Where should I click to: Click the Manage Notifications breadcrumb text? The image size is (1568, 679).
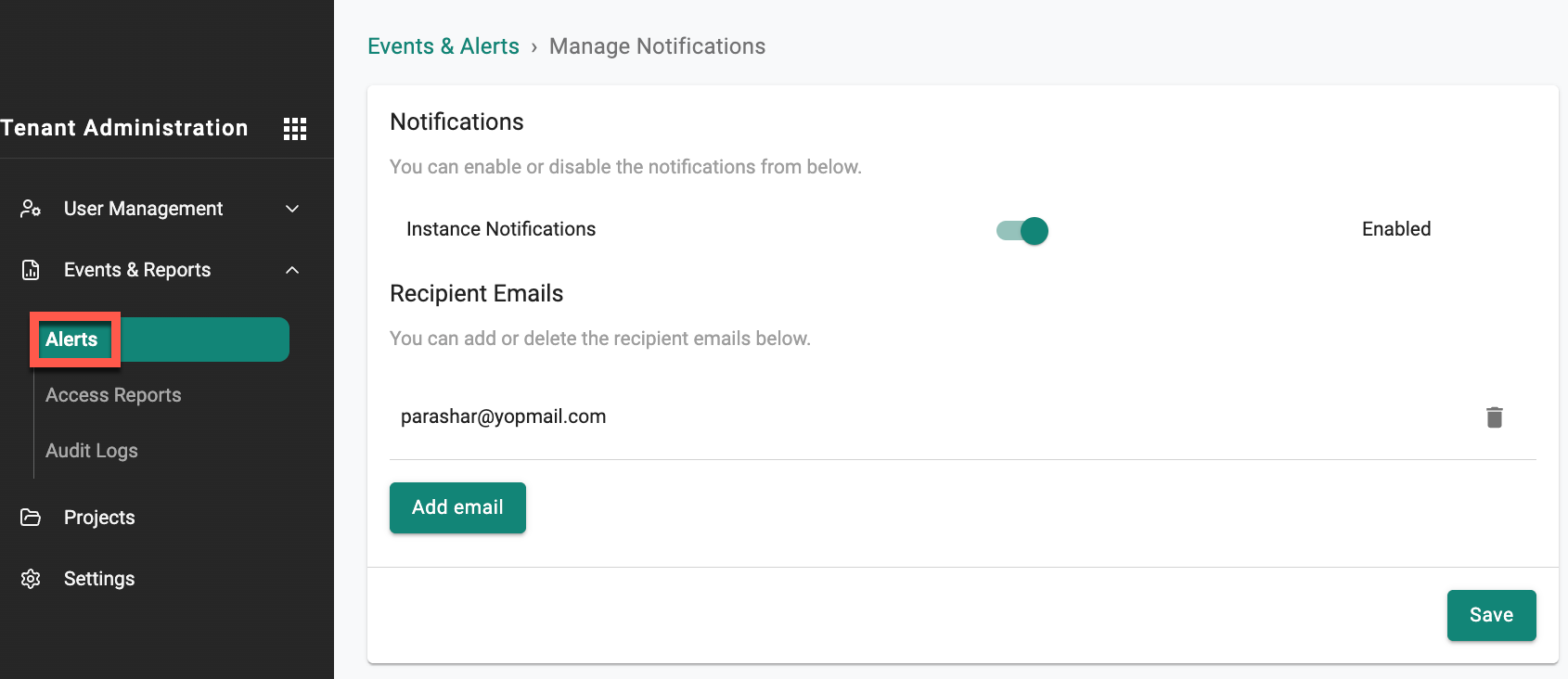pos(657,46)
